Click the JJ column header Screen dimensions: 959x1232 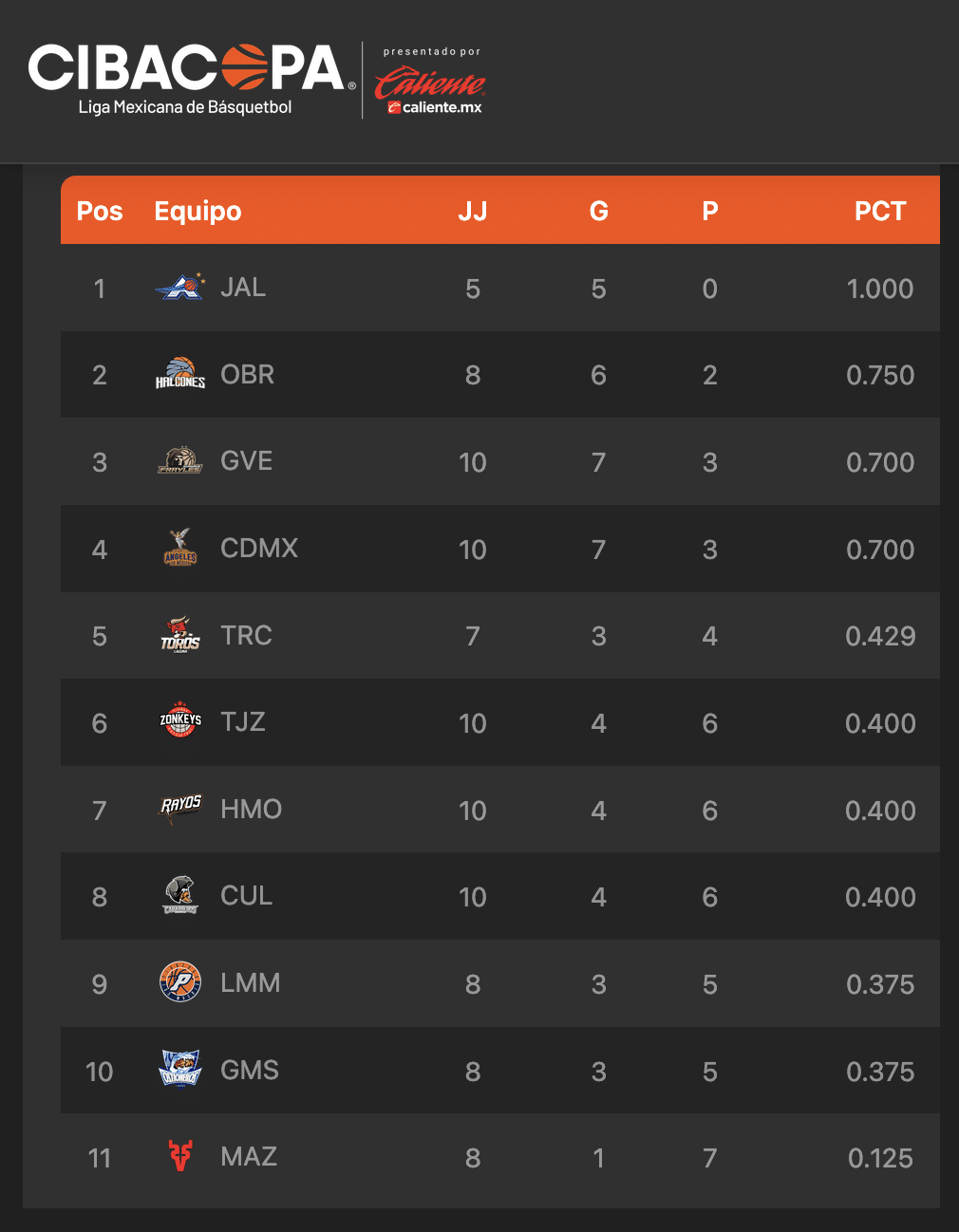pyautogui.click(x=473, y=211)
